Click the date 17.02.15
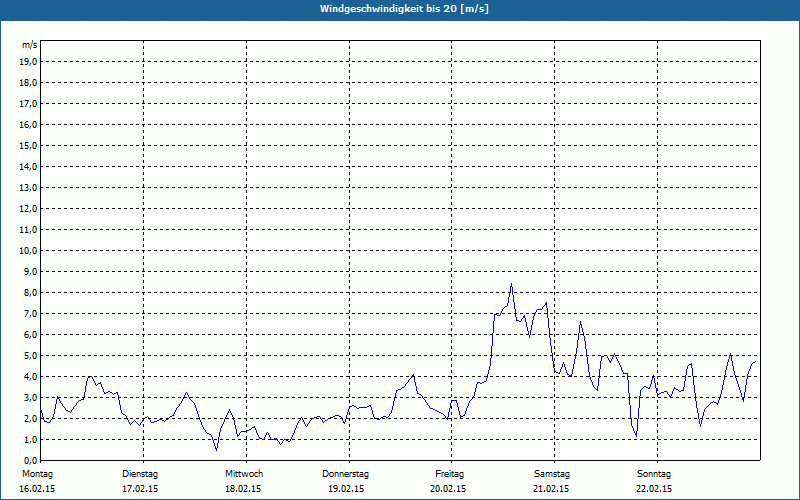This screenshot has width=800, height=500. pos(140,489)
